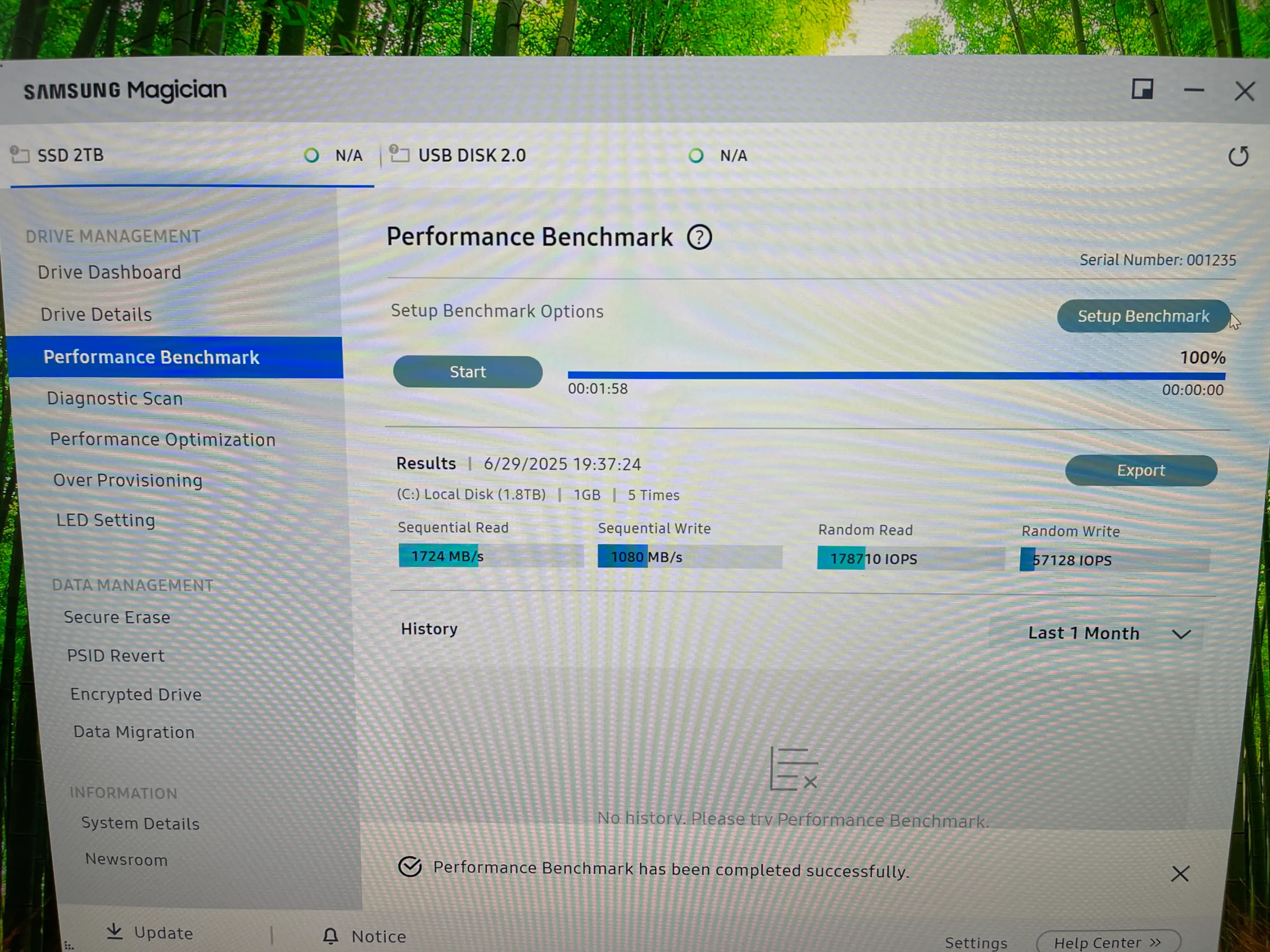The height and width of the screenshot is (952, 1270).
Task: Dismiss the benchmark completed notification
Action: pyautogui.click(x=1180, y=874)
